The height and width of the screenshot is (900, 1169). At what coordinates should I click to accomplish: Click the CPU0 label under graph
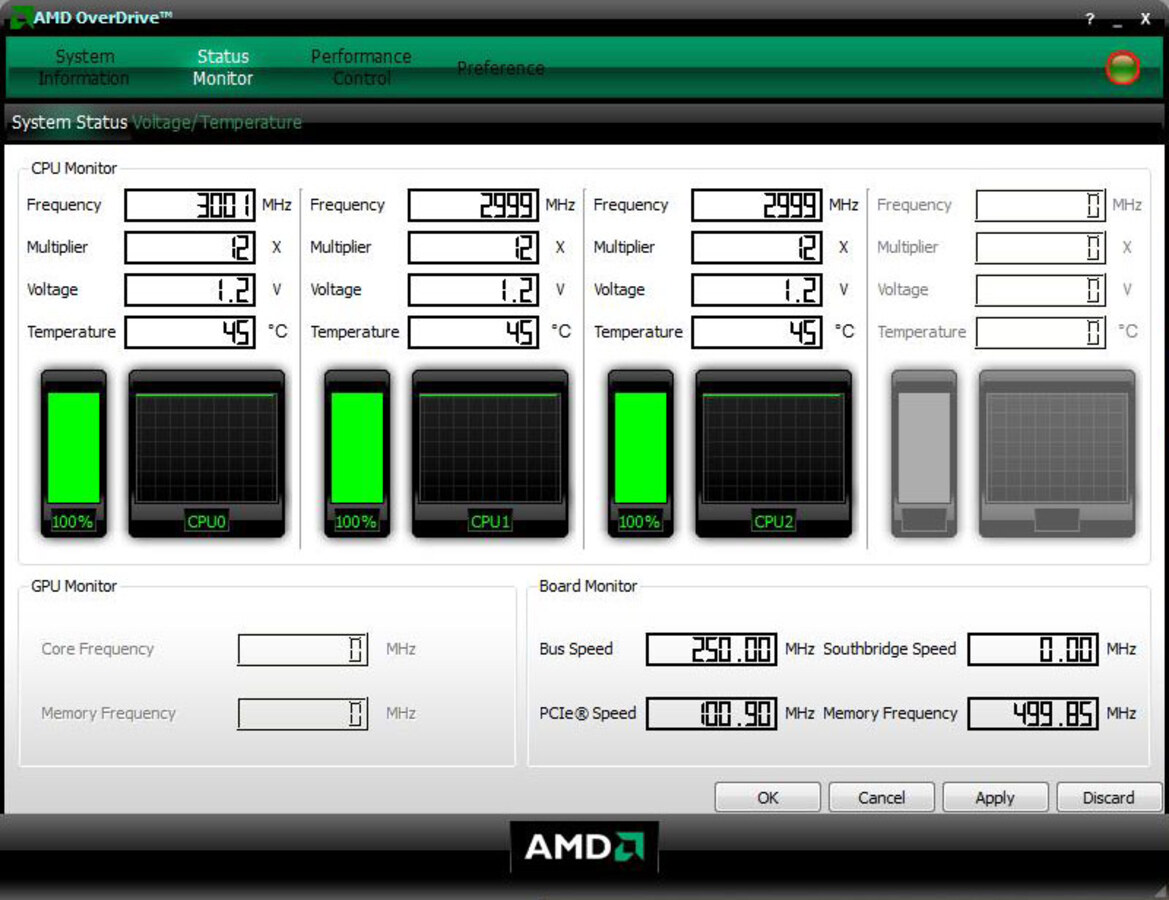tap(207, 521)
